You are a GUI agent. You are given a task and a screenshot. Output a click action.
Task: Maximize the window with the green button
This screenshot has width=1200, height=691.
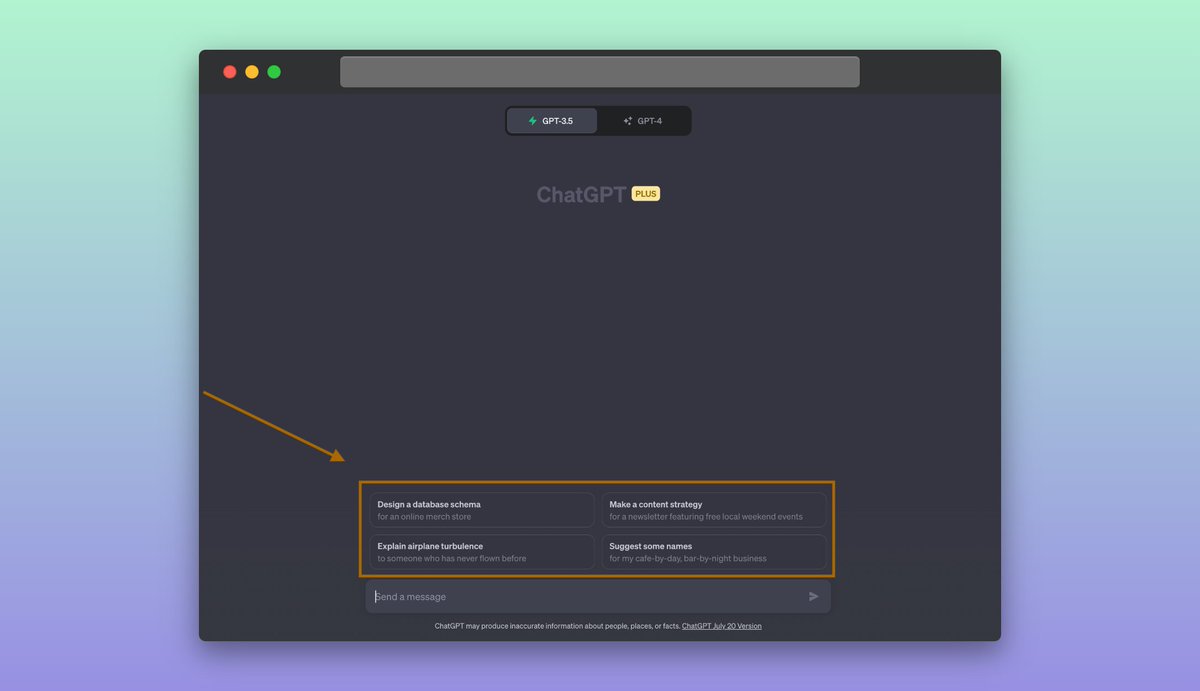274,72
